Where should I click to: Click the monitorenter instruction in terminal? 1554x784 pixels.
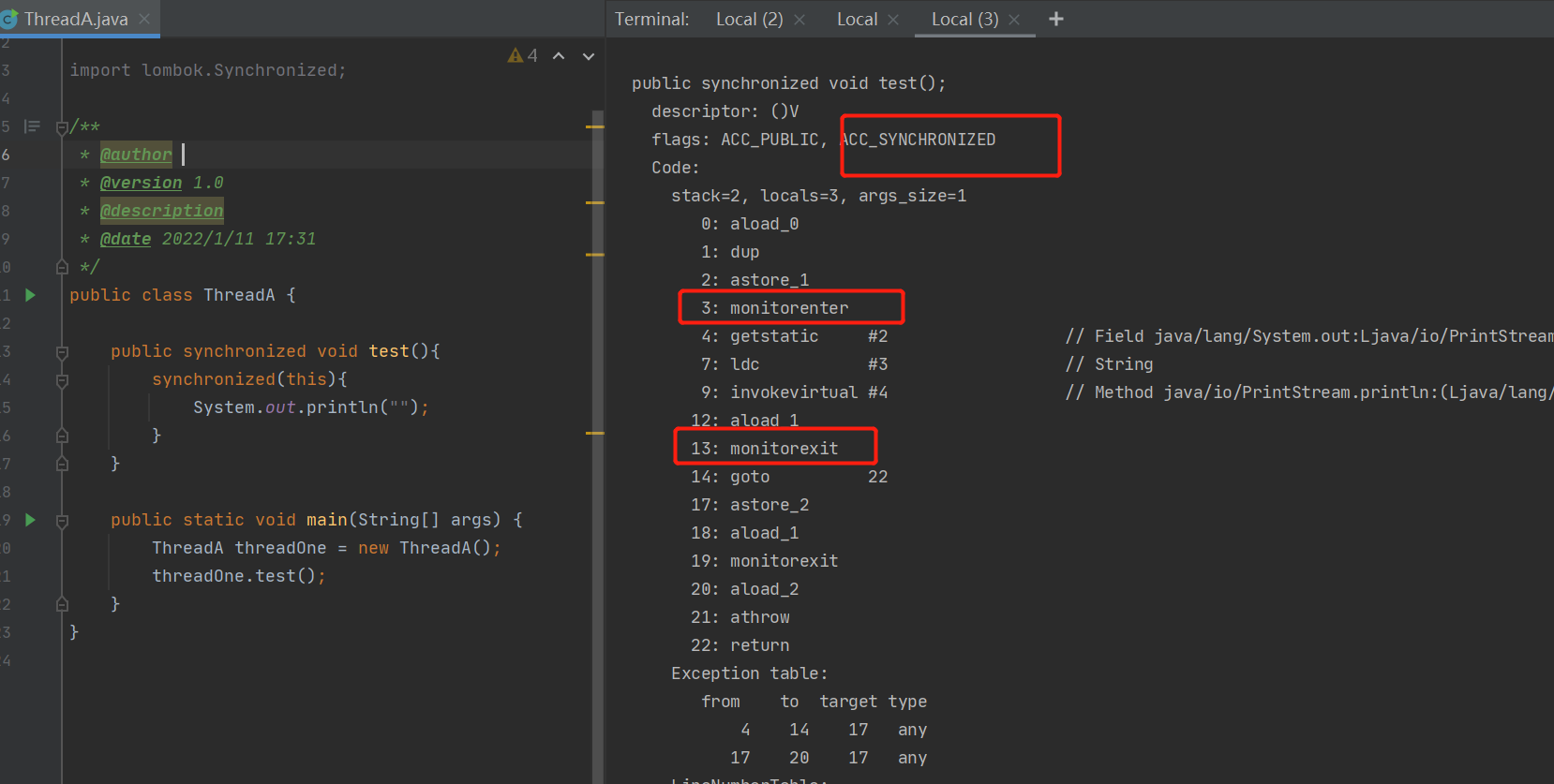(x=789, y=308)
